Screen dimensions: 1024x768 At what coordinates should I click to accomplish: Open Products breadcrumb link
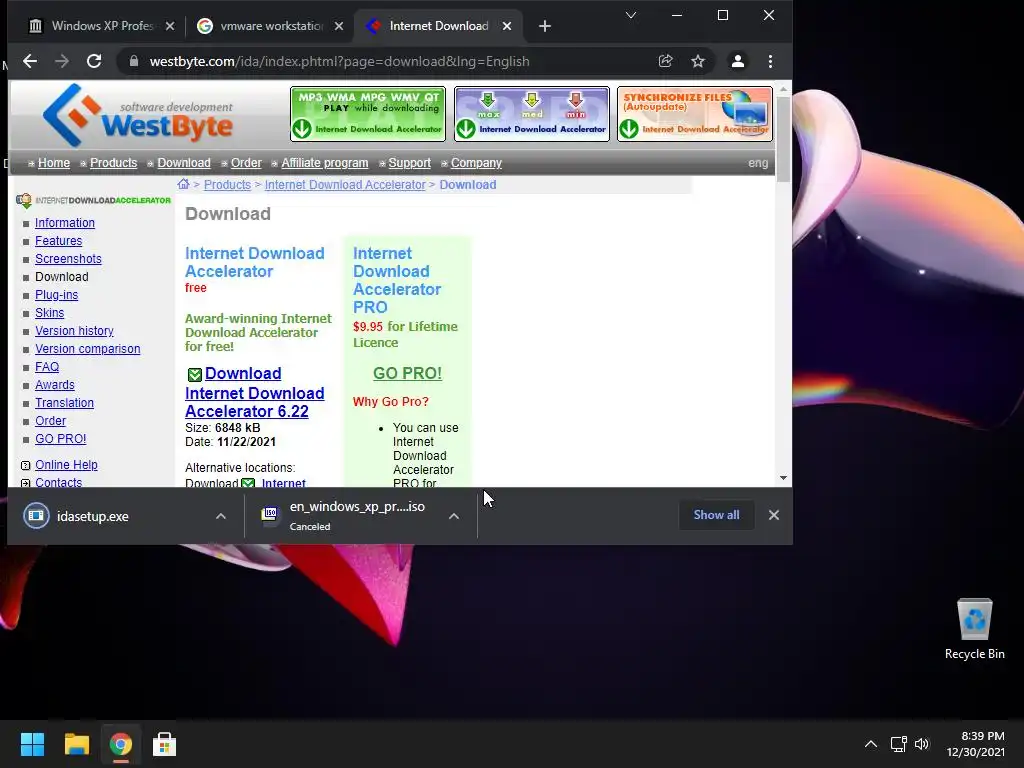227,185
